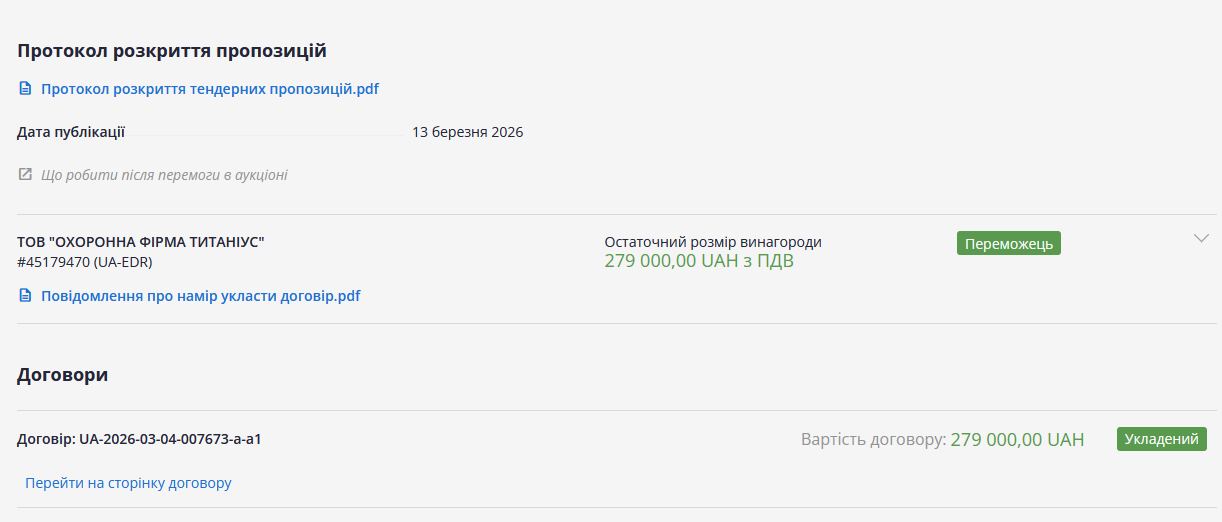The width and height of the screenshot is (1222, 522).
Task: Click the green Укладений status badge
Action: (x=1161, y=439)
